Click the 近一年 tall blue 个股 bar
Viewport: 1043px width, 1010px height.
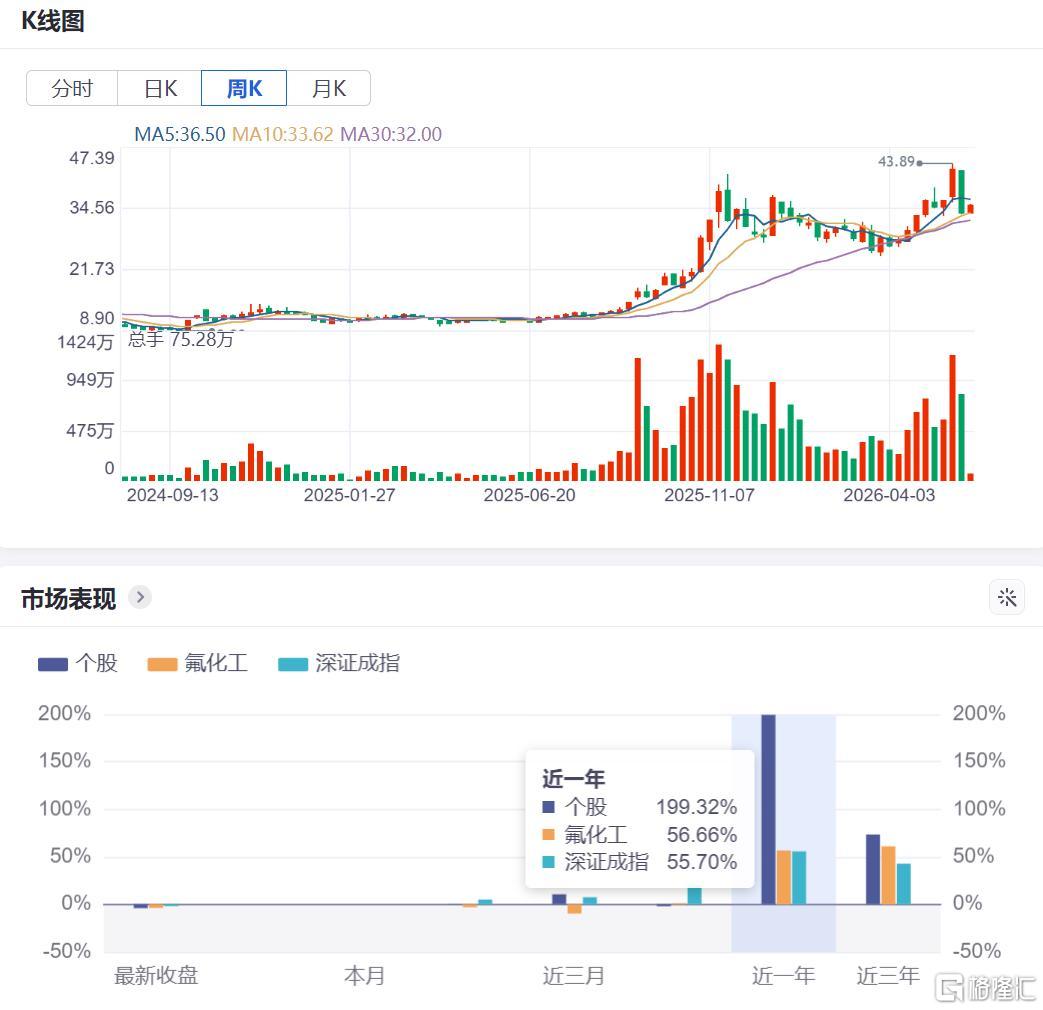pos(768,810)
